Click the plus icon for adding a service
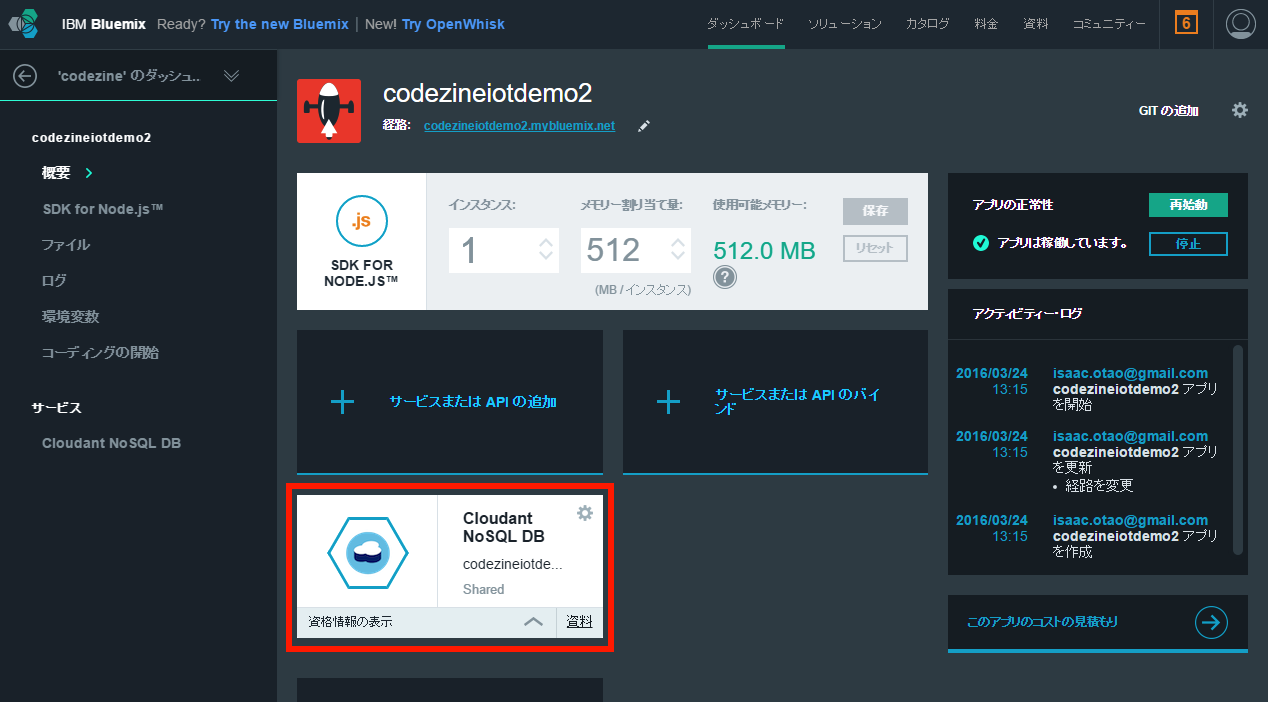 342,402
